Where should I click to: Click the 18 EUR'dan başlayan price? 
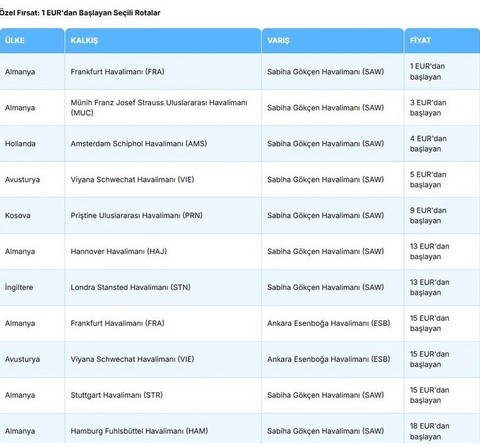(429, 431)
